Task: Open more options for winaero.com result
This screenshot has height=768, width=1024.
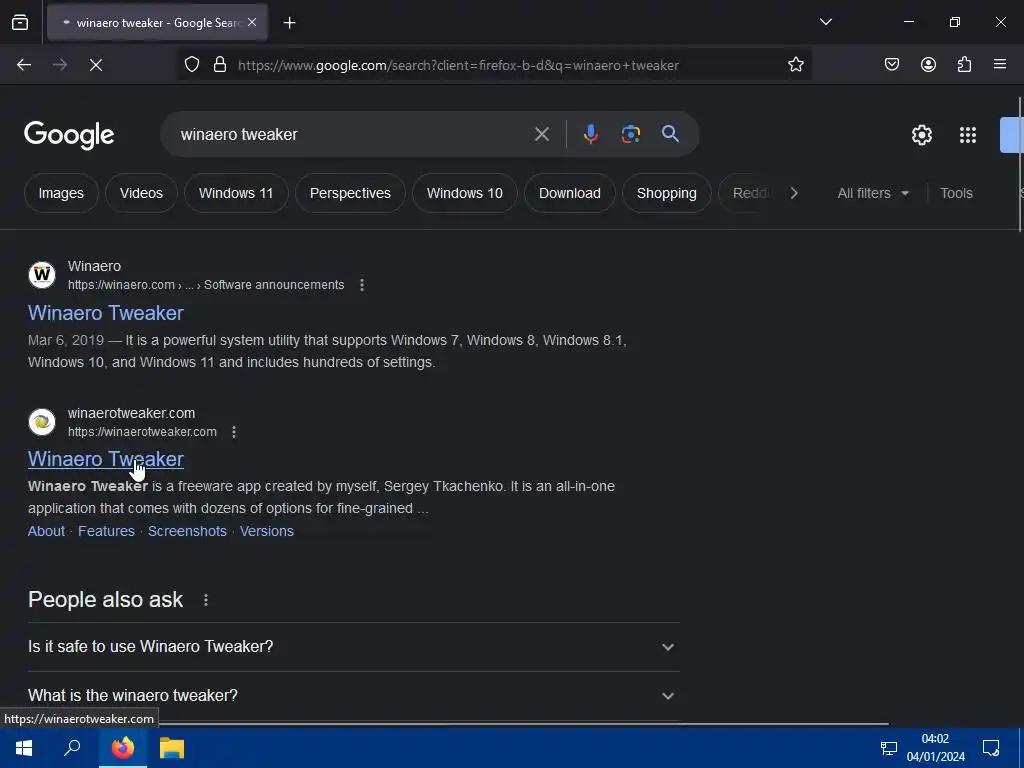Action: tap(362, 285)
